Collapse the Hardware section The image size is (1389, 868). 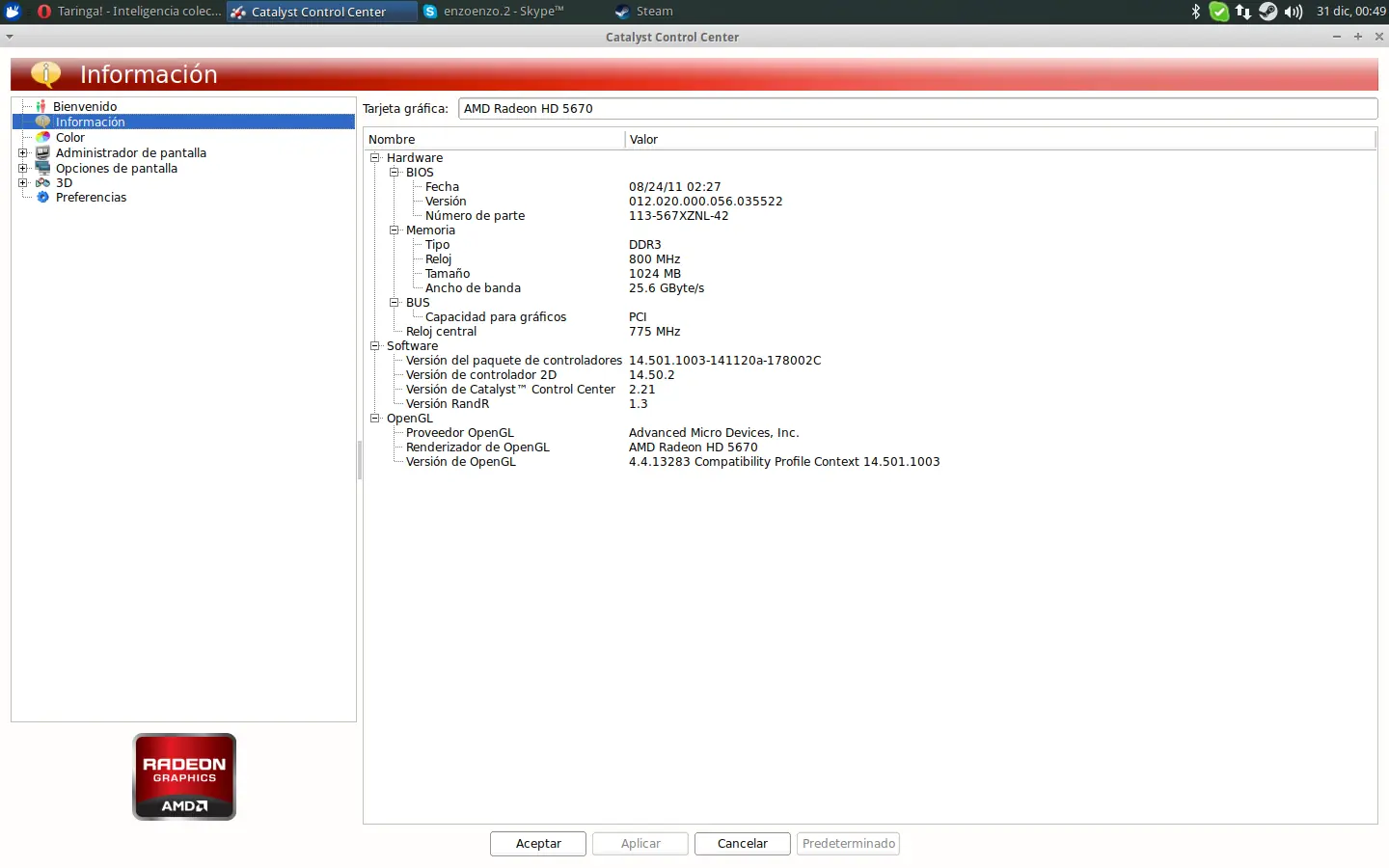click(375, 157)
